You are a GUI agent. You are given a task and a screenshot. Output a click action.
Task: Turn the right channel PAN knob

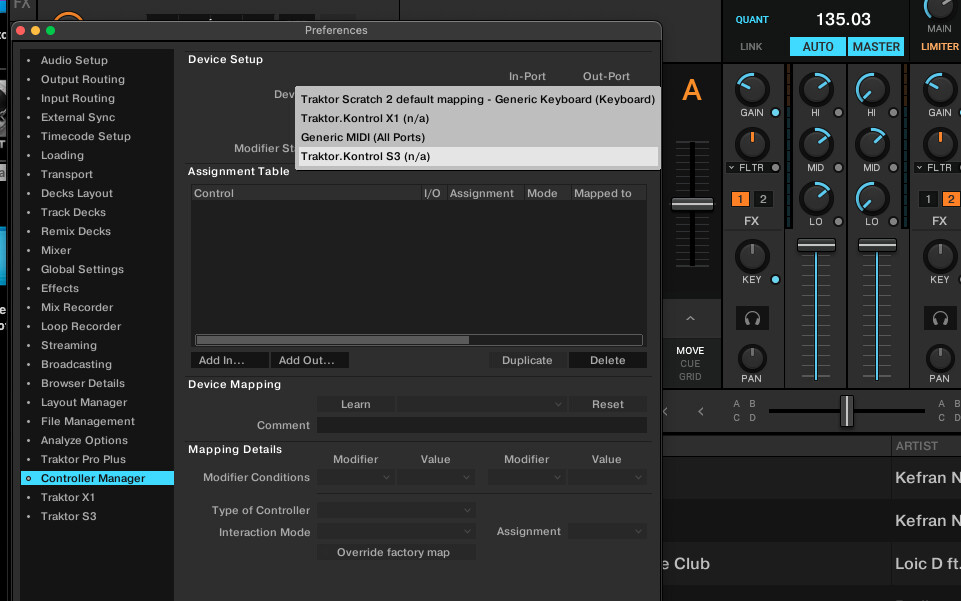tap(940, 358)
